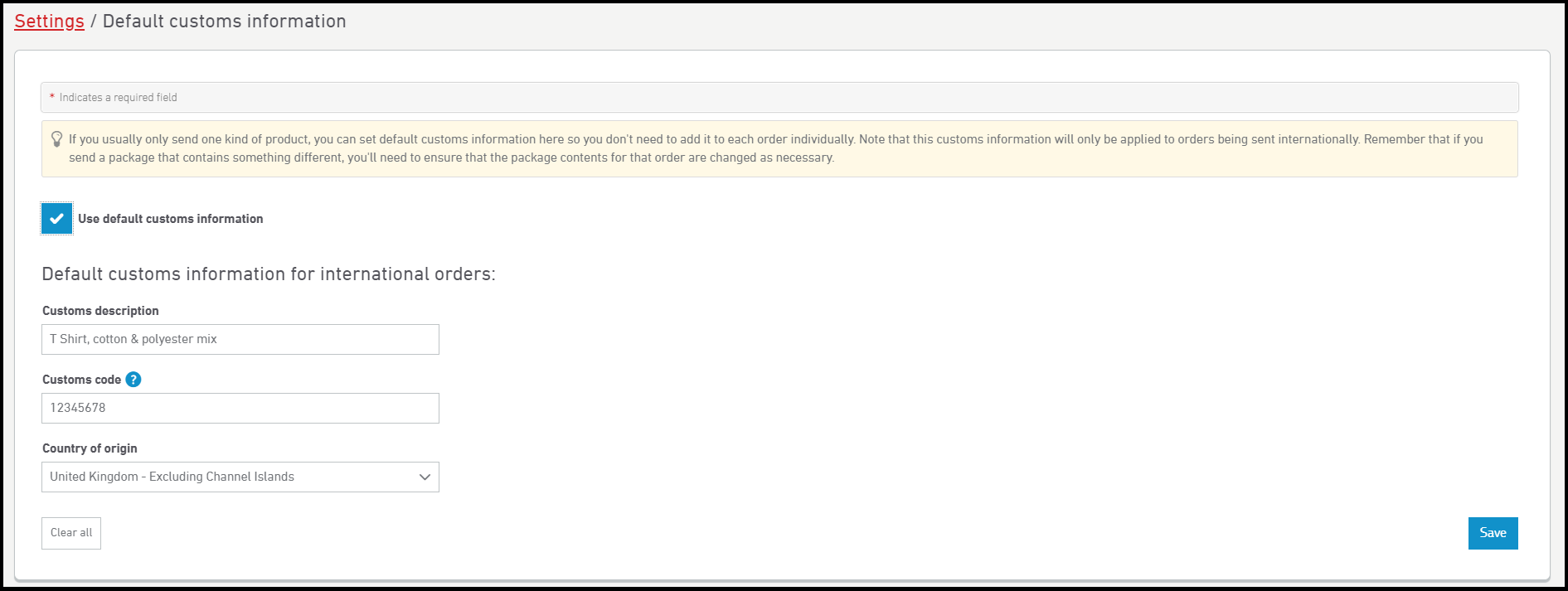Click the Clear all button
The width and height of the screenshot is (1568, 591).
click(x=71, y=533)
